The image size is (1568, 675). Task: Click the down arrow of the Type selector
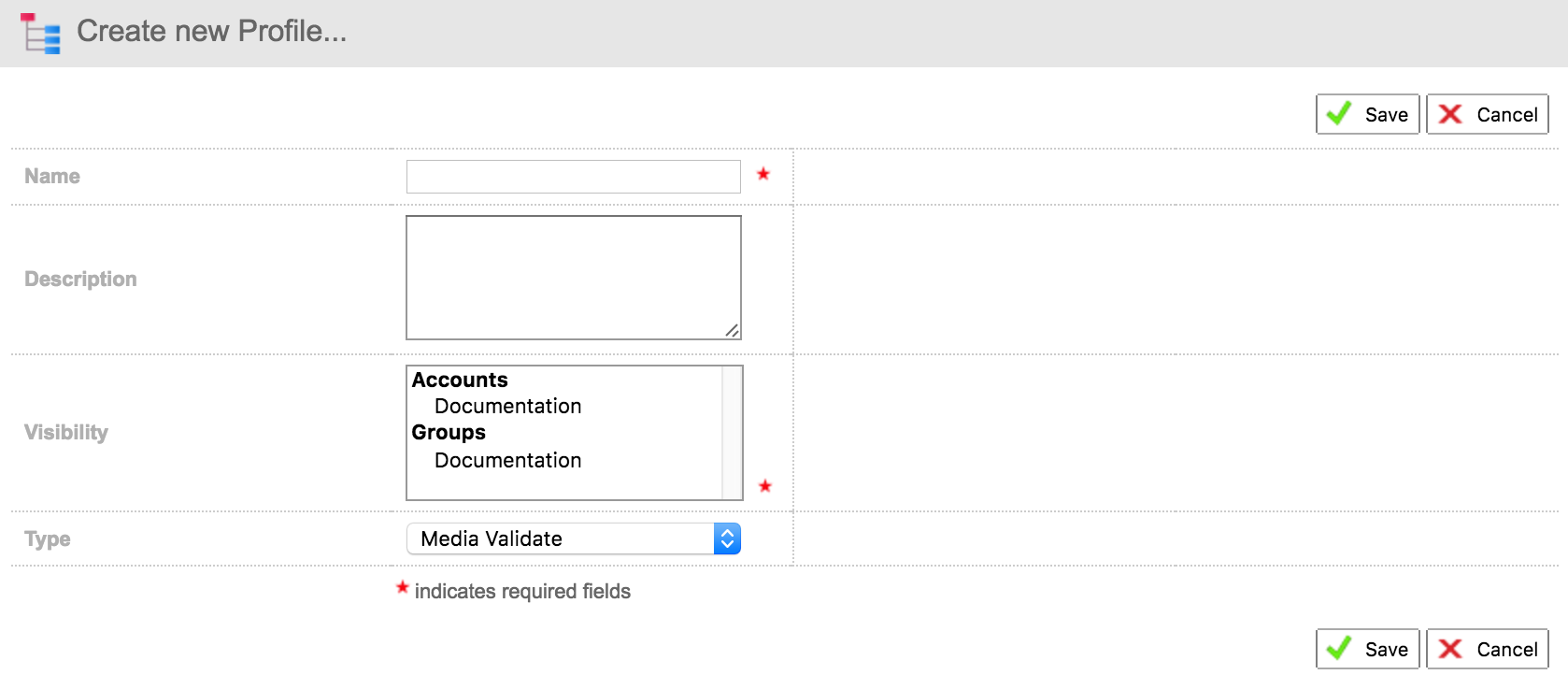726,544
